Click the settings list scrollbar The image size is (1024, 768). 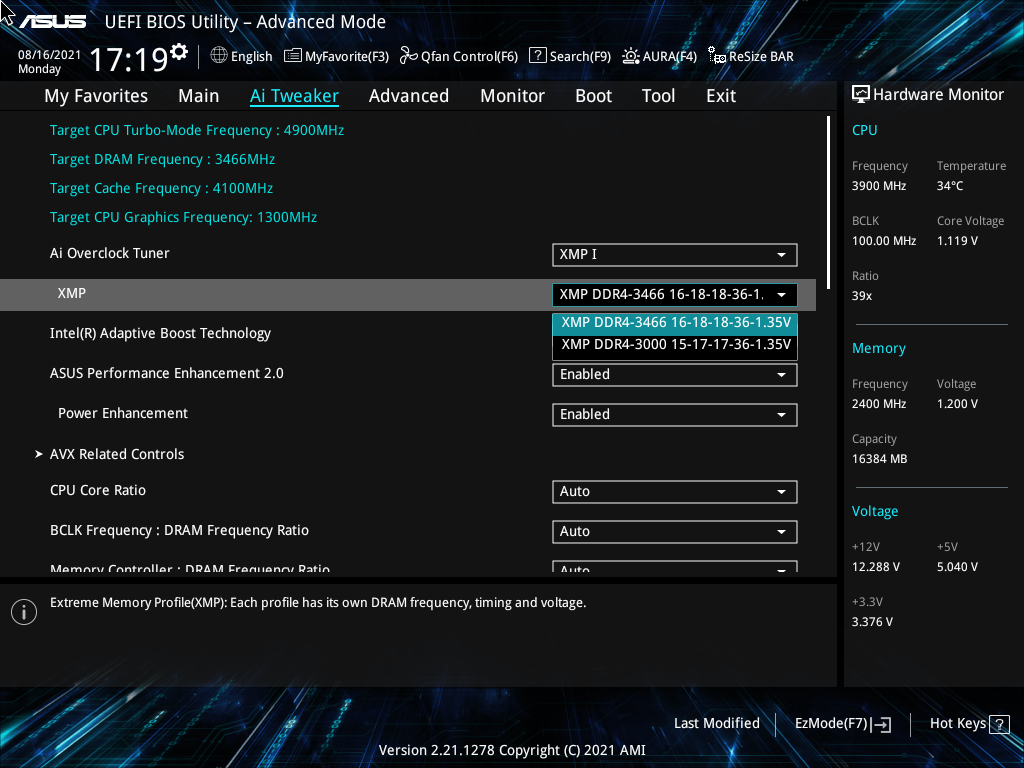click(828, 202)
